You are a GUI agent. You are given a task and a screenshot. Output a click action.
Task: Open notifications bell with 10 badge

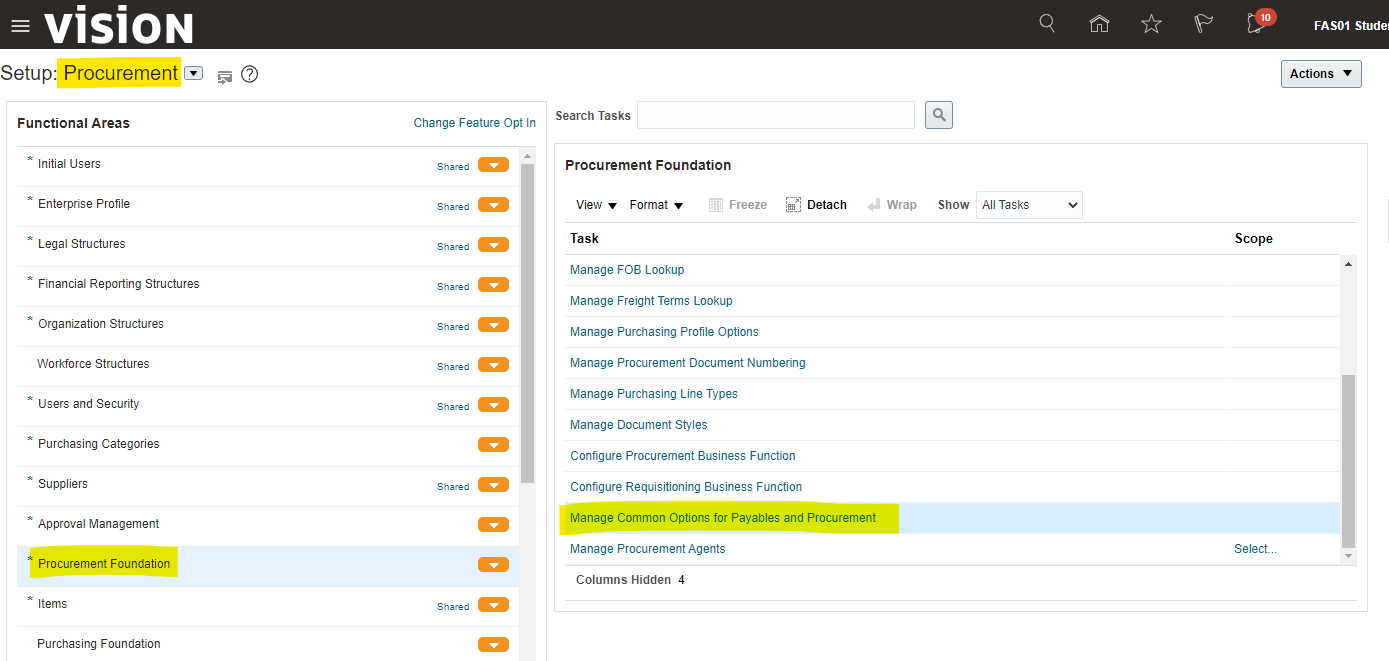pyautogui.click(x=1257, y=24)
